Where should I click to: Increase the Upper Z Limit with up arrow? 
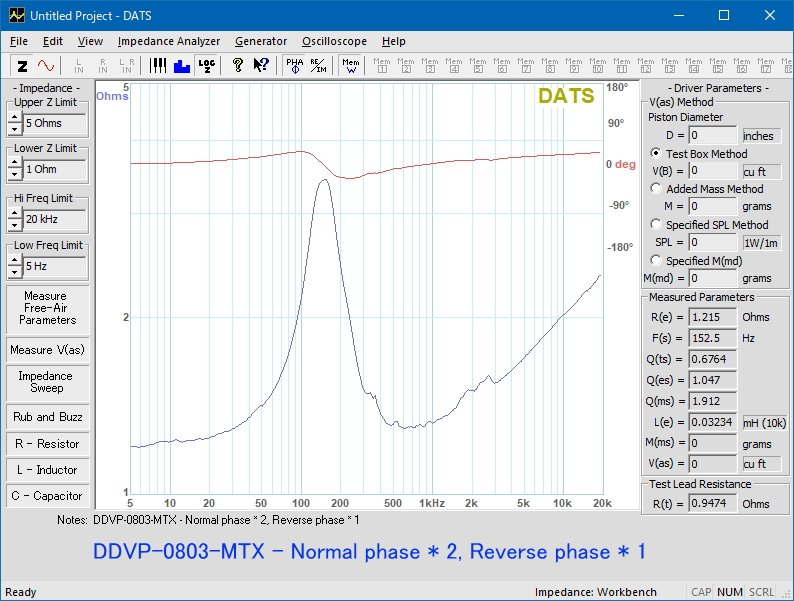tap(15, 117)
